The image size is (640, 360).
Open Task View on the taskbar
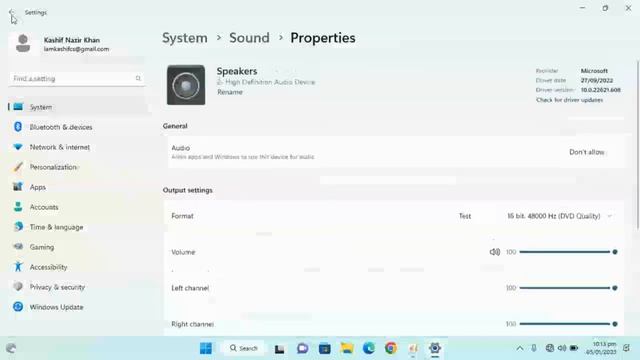tap(280, 349)
